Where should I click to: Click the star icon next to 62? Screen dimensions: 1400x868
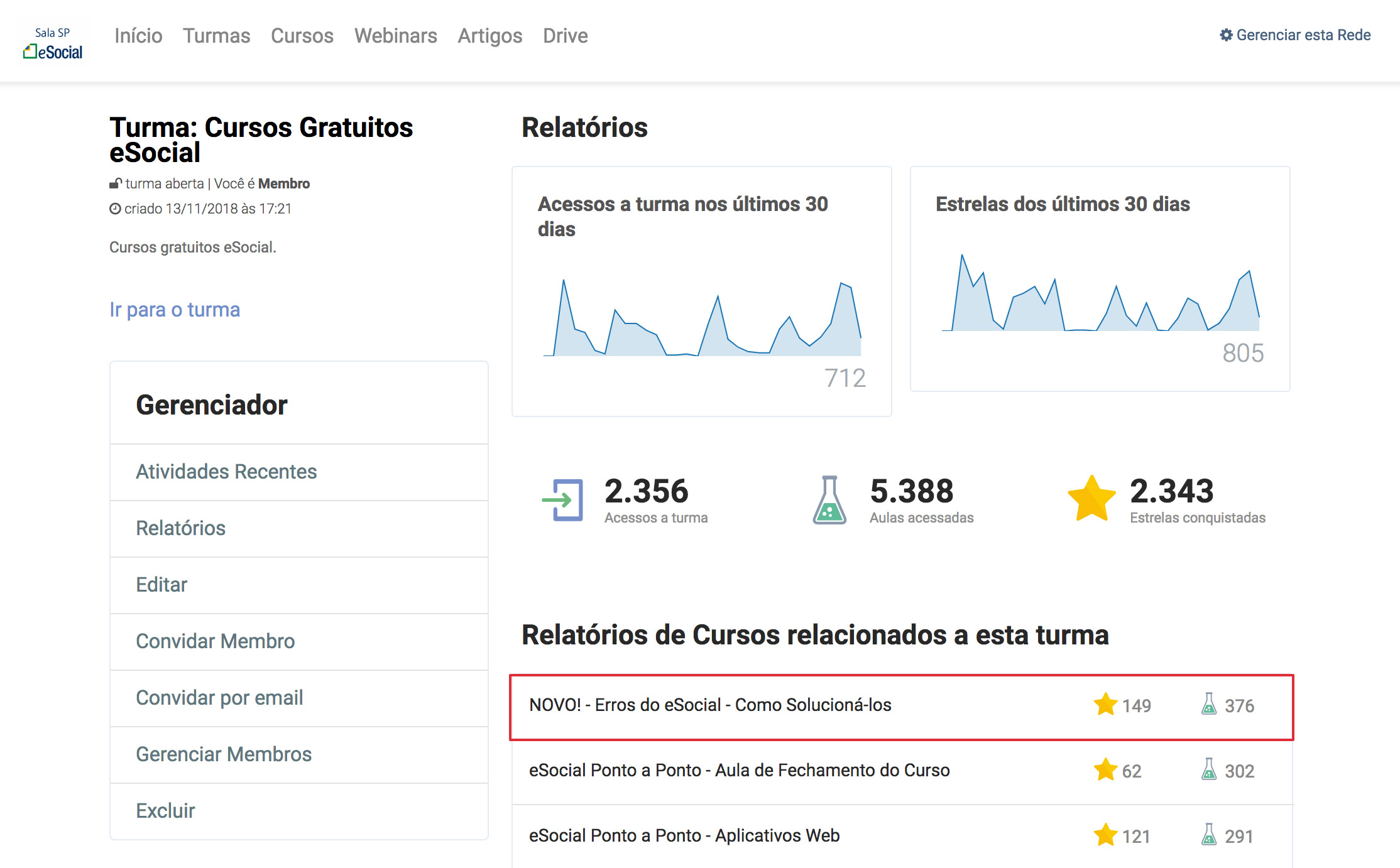point(1105,770)
